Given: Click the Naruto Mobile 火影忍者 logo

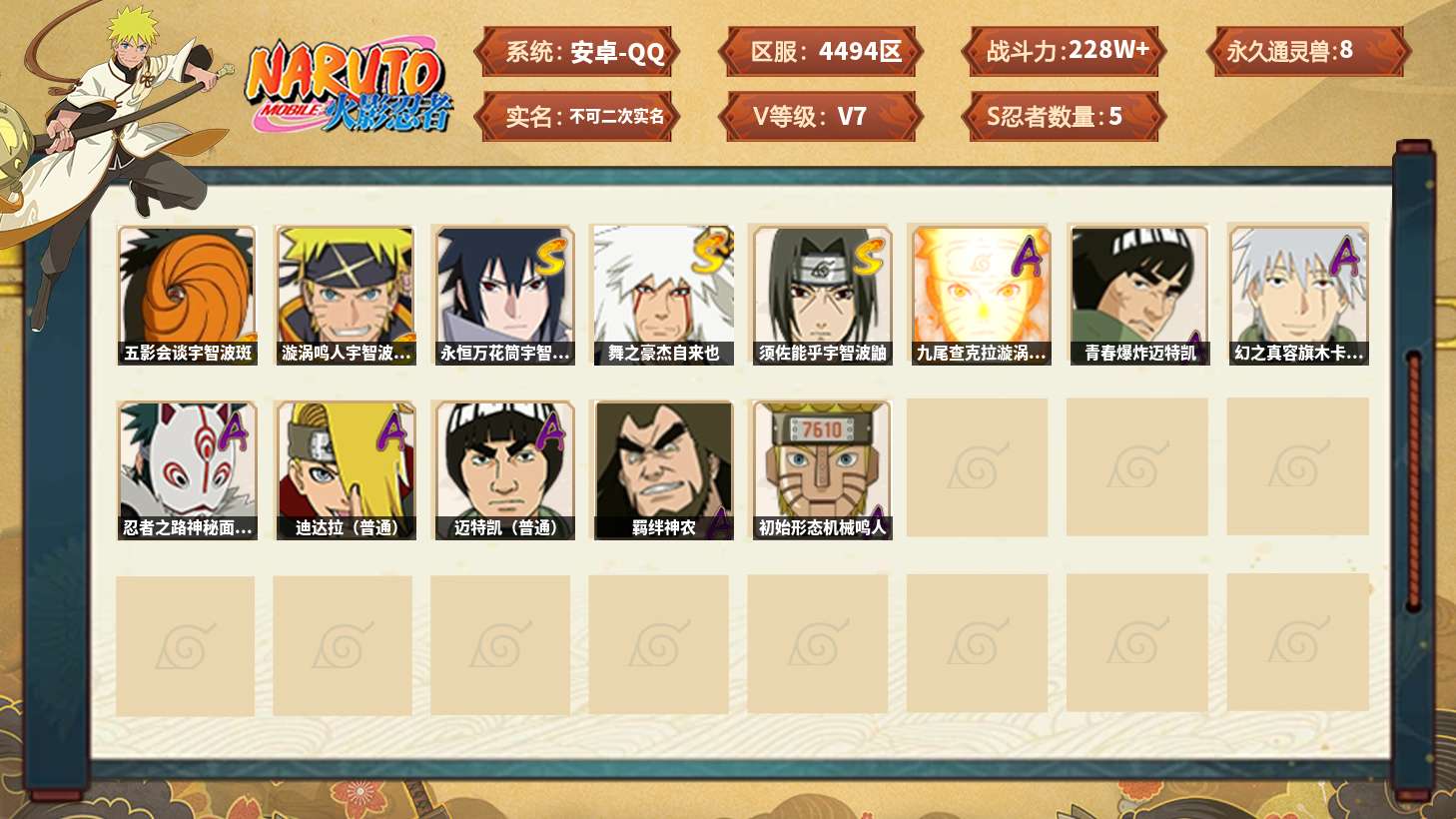Looking at the screenshot, I should pyautogui.click(x=348, y=86).
